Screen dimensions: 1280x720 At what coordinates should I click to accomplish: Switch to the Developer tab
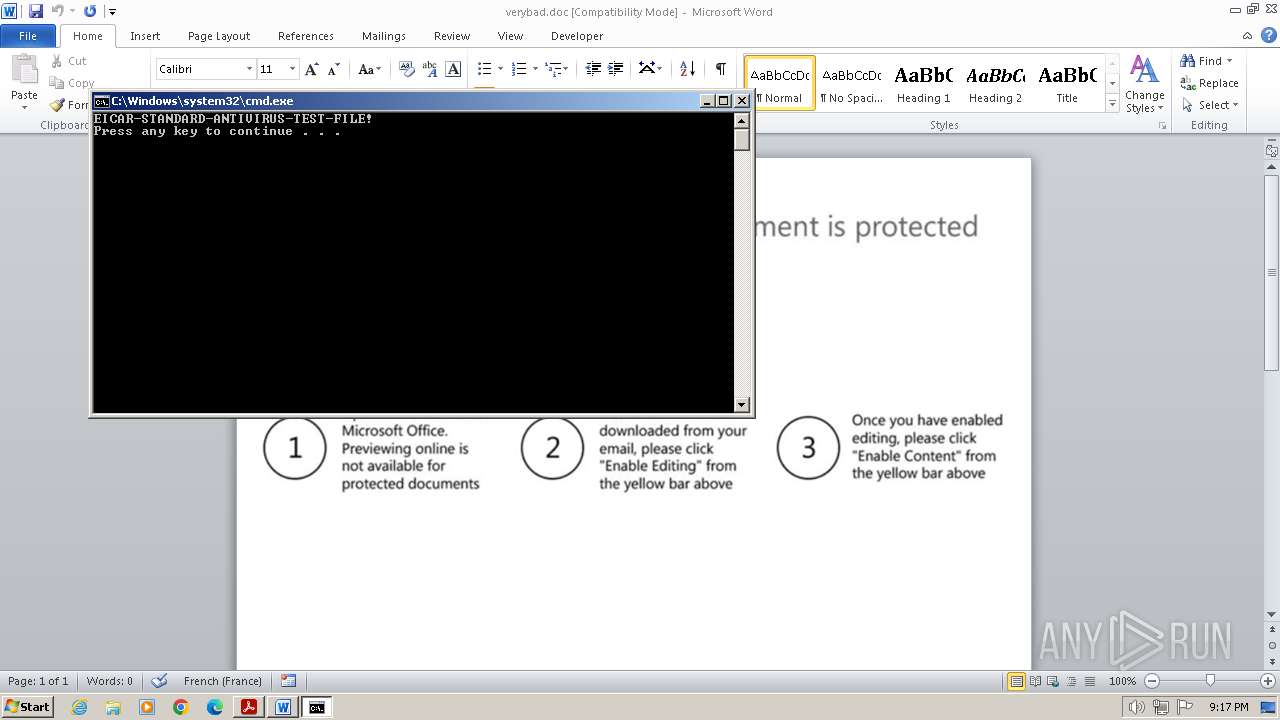tap(577, 36)
